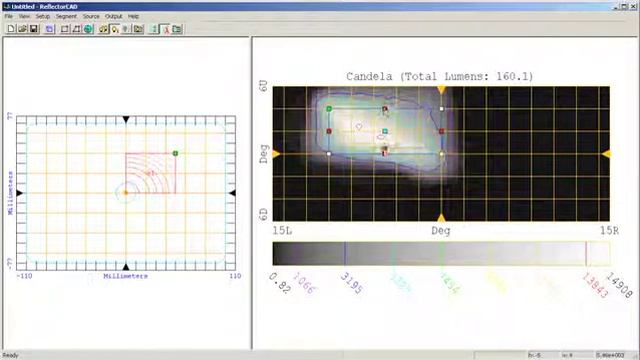Click the Save floppy disk icon
The height and width of the screenshot is (360, 640).
tap(34, 29)
